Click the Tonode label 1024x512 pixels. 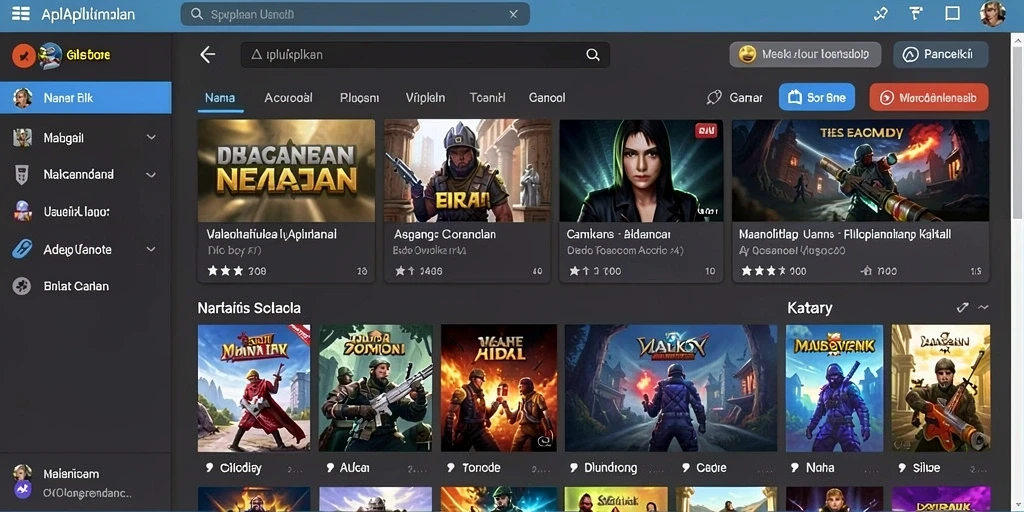[481, 468]
